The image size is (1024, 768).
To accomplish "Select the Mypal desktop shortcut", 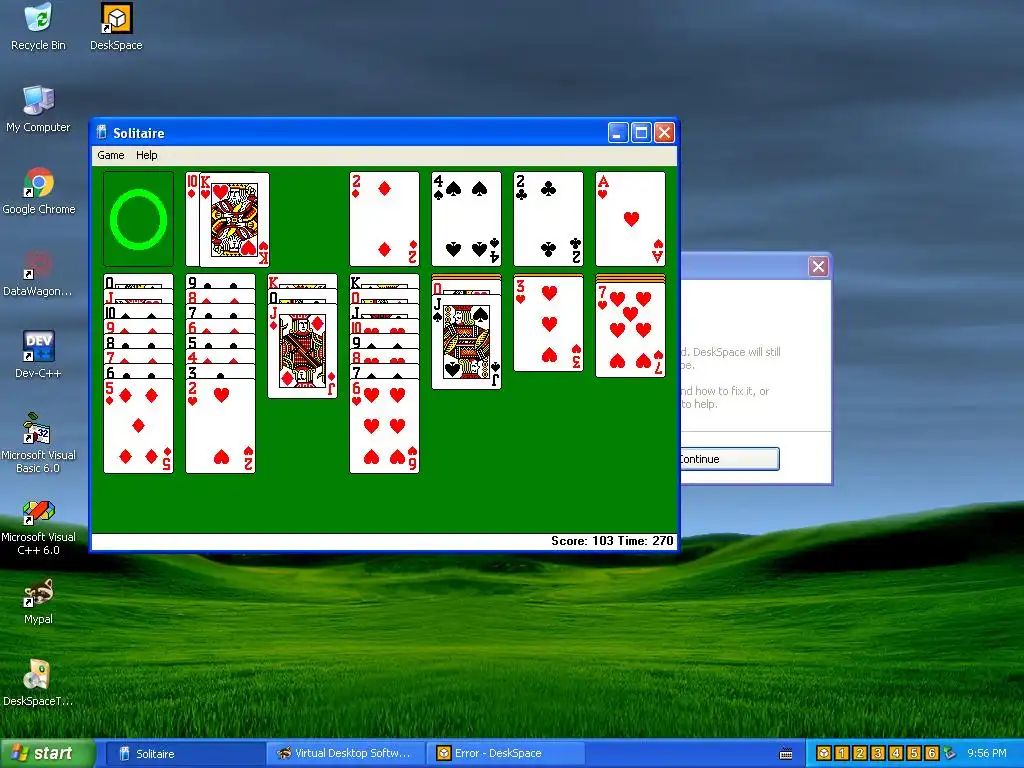I will coord(38,601).
